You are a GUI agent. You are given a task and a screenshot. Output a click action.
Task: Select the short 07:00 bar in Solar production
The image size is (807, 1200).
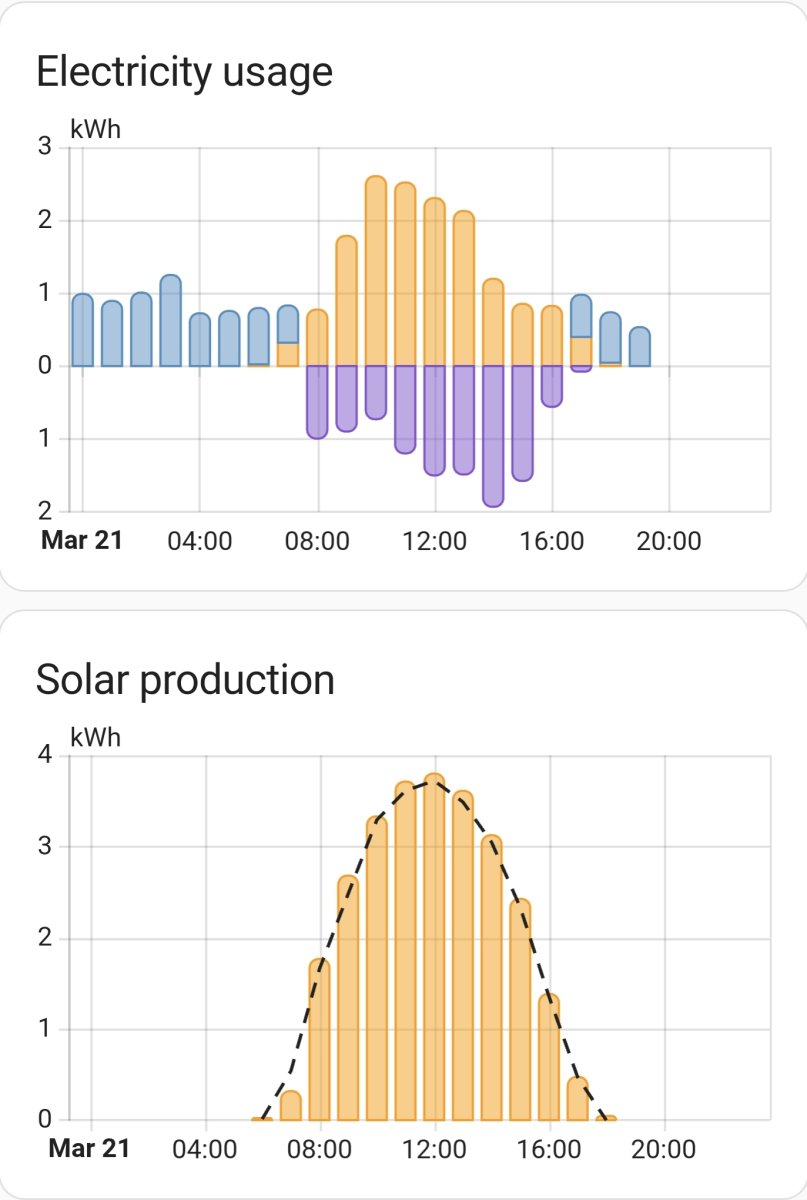click(291, 1105)
